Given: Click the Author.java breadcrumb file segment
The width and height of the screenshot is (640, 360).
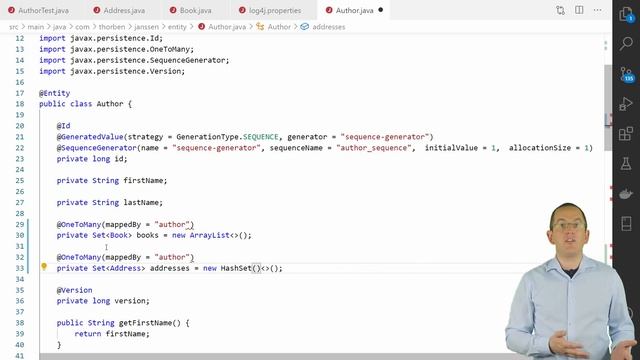Looking at the screenshot, I should point(222,27).
